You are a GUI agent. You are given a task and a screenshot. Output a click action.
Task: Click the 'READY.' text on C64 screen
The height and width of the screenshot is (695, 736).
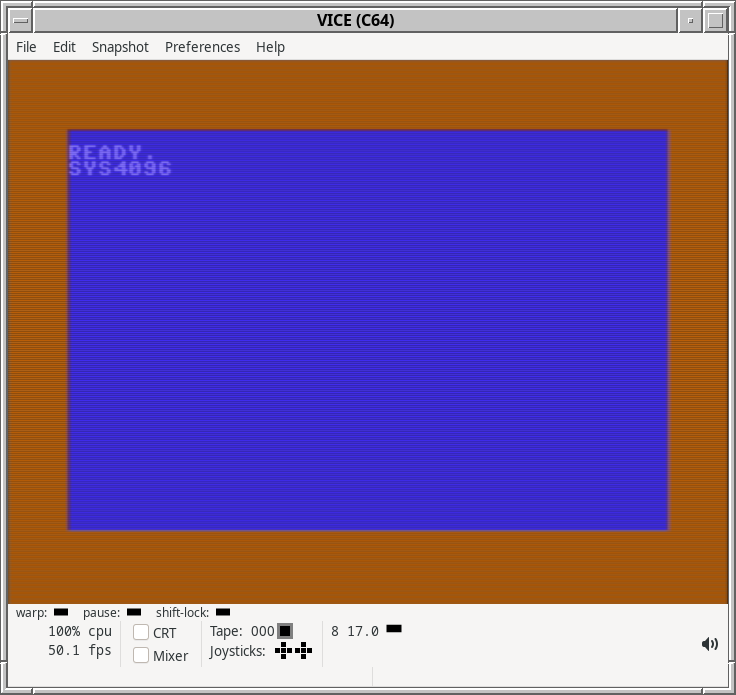click(111, 153)
